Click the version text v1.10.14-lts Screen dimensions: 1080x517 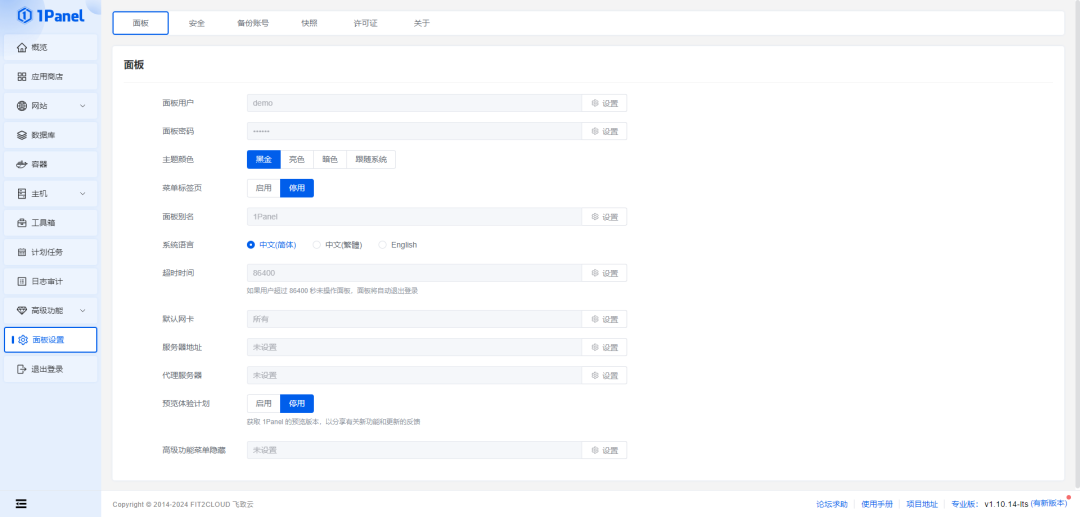1006,505
